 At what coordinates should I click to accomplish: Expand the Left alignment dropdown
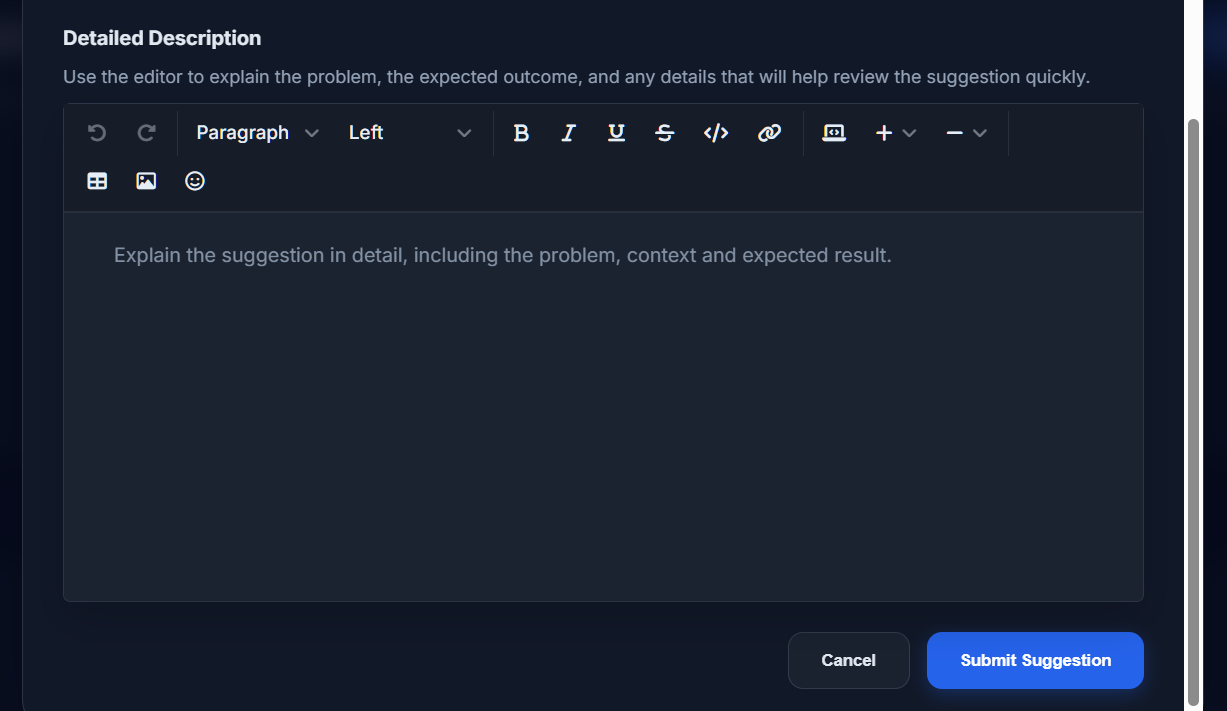click(x=409, y=133)
